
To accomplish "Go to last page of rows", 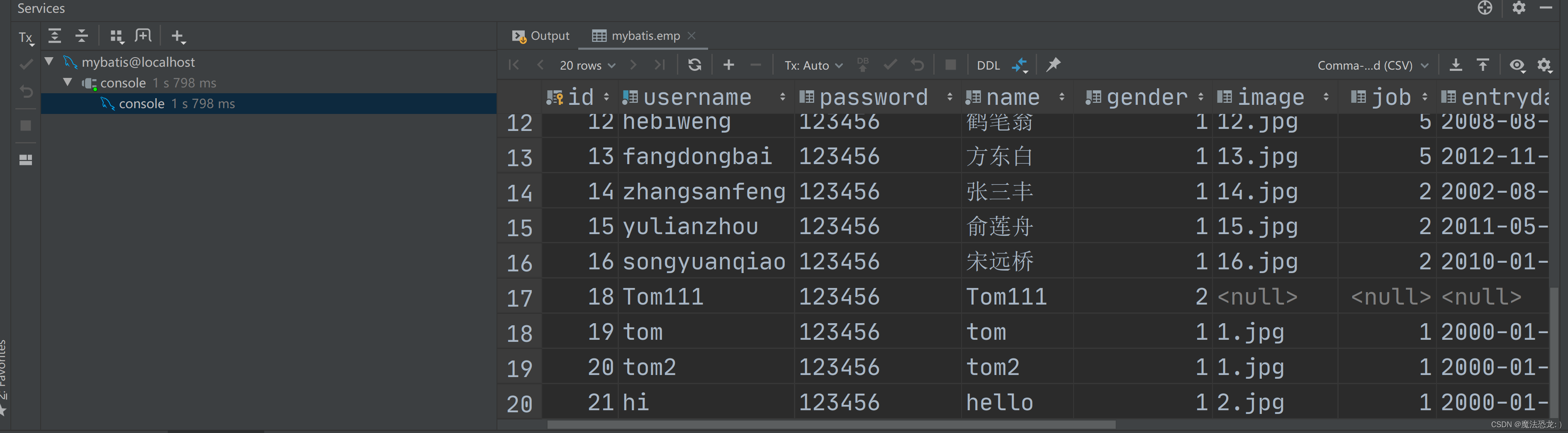I will pyautogui.click(x=660, y=65).
